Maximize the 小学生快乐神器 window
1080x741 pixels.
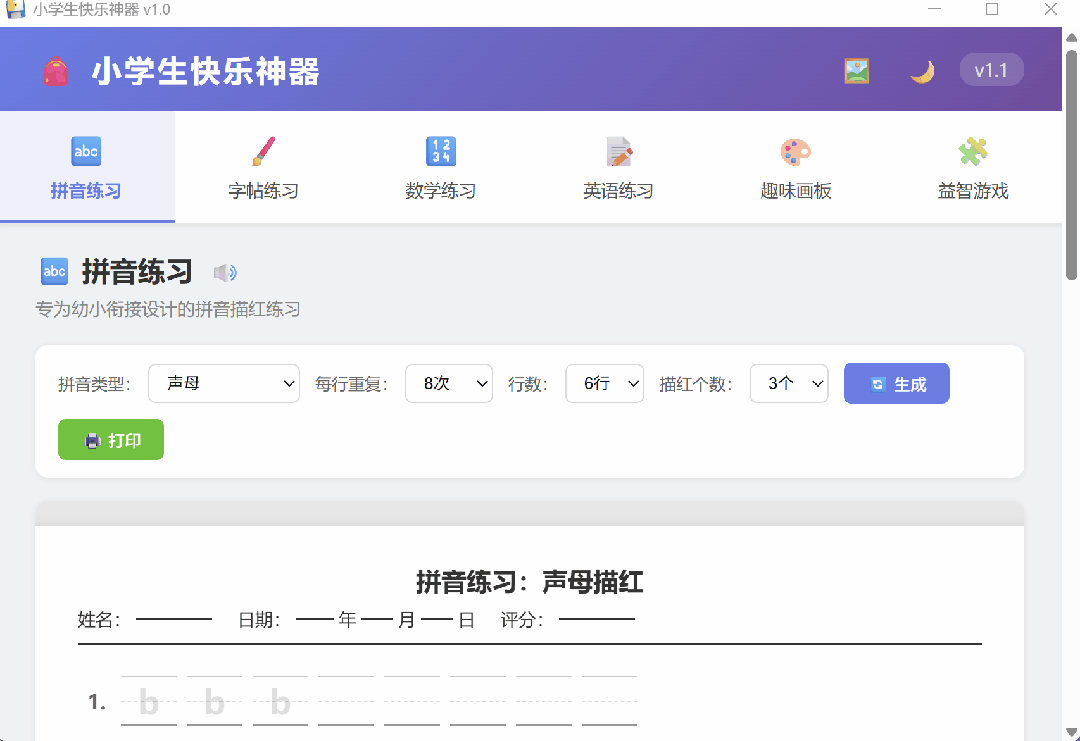coord(992,9)
